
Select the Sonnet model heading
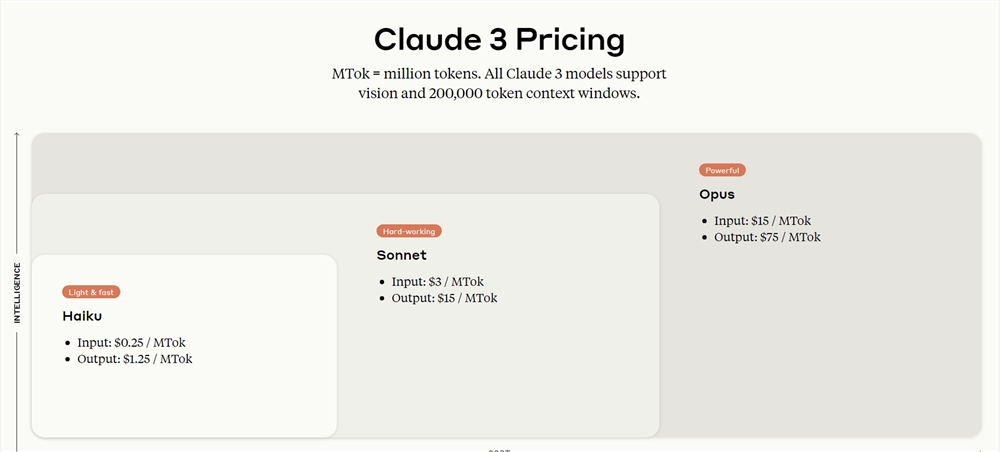[401, 255]
